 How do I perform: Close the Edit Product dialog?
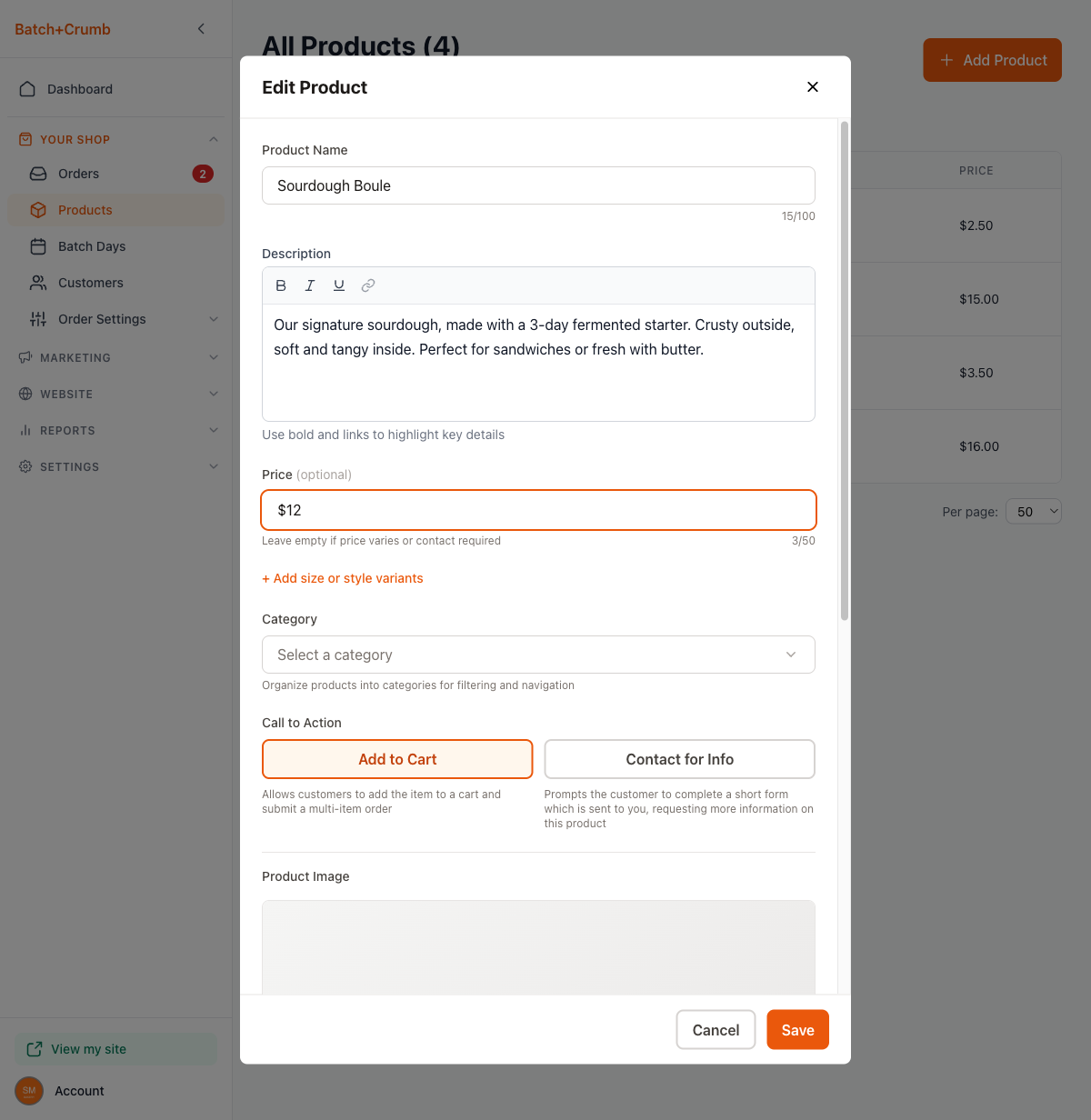pos(813,87)
